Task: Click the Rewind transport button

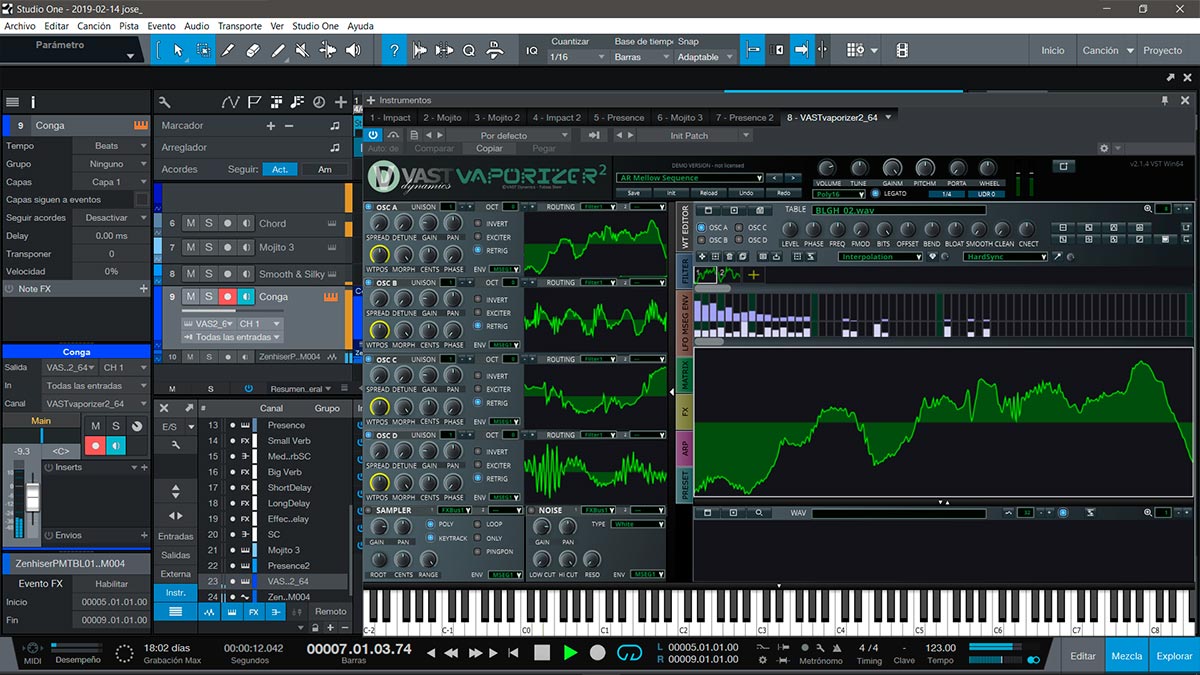Action: pyautogui.click(x=451, y=653)
